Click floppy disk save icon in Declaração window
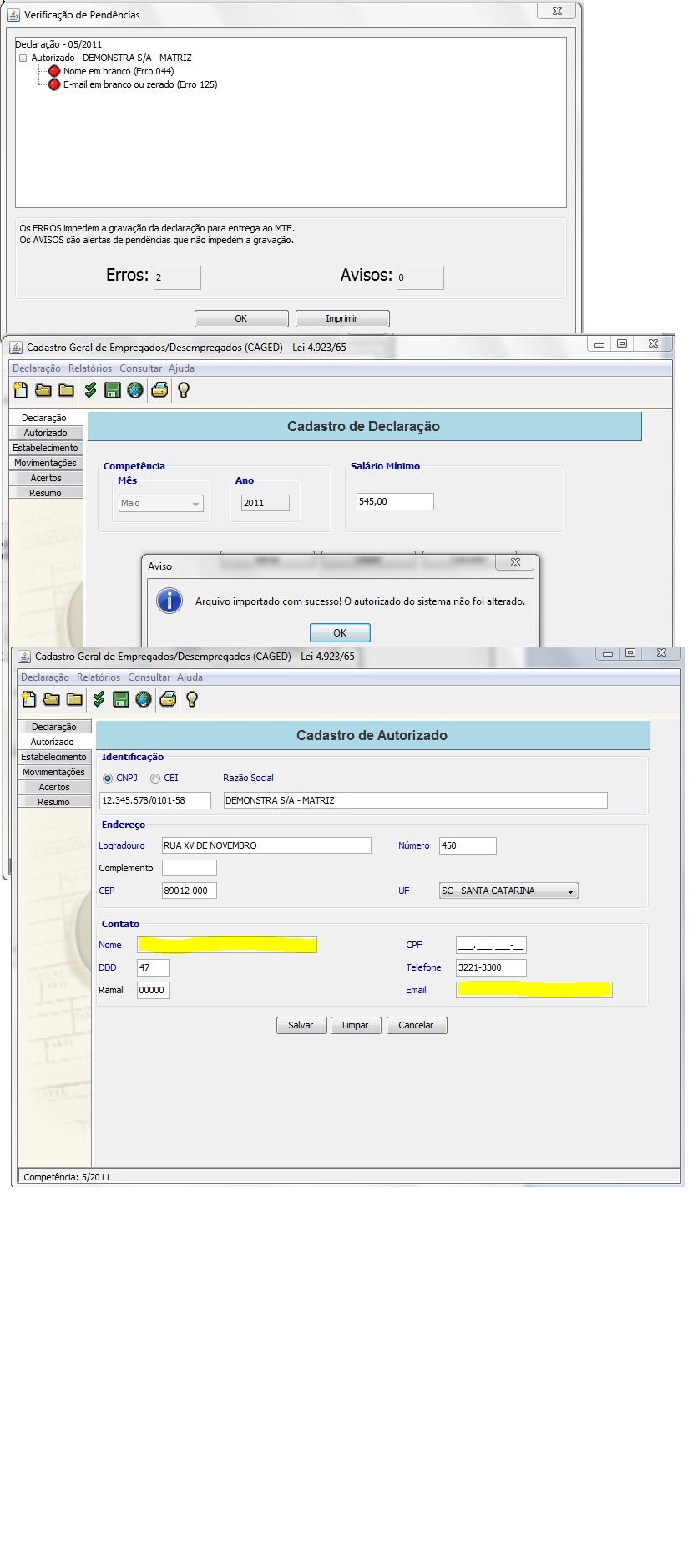698x1568 pixels. point(113,390)
